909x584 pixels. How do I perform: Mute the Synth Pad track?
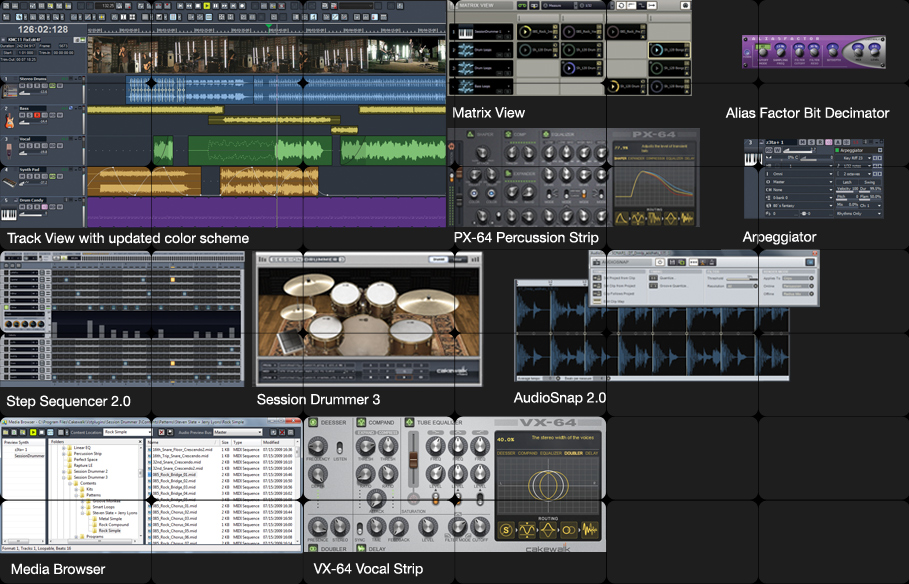23,176
